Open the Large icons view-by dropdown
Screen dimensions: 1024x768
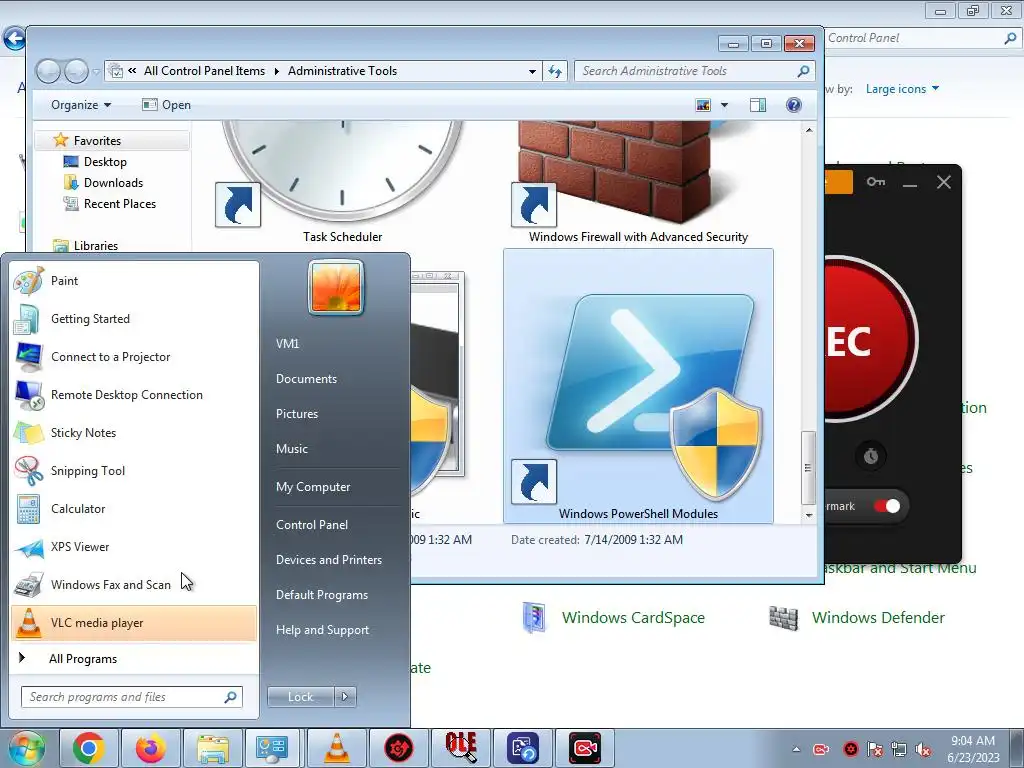click(x=903, y=89)
